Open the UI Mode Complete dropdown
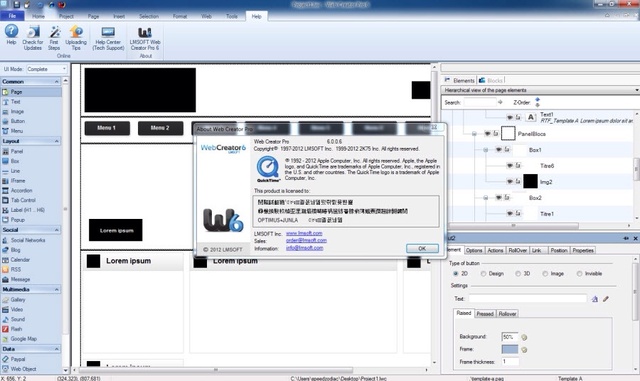Image resolution: width=640 pixels, height=381 pixels. 47,69
